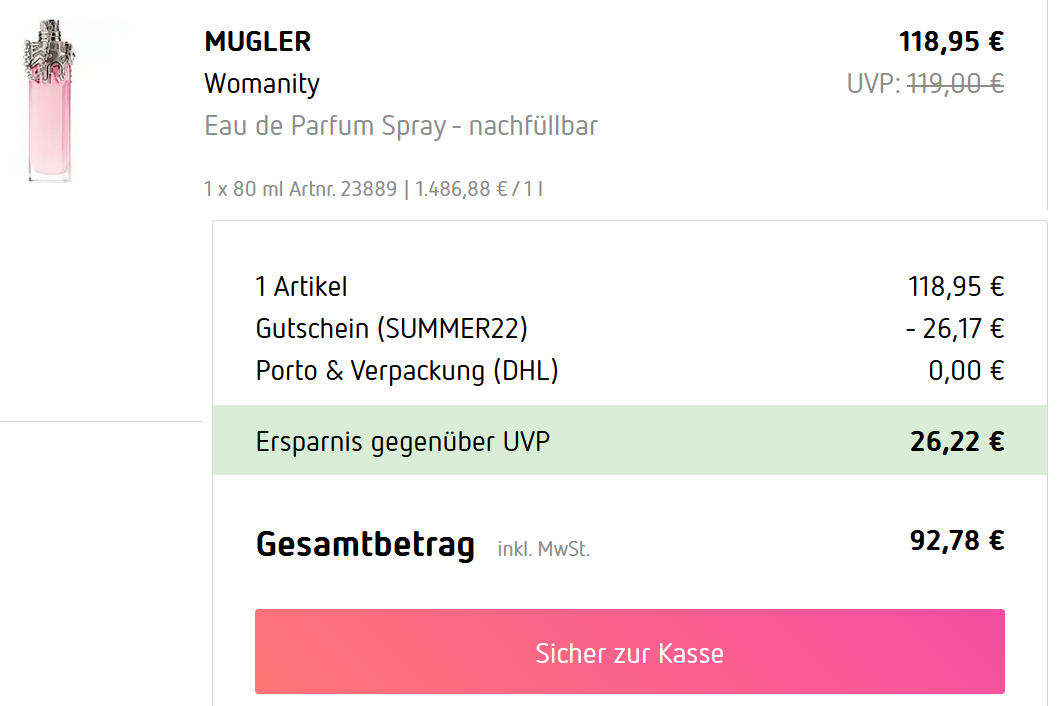Image resolution: width=1057 pixels, height=706 pixels.
Task: Click the Porto & Verpackung (DHL) label
Action: coord(407,371)
